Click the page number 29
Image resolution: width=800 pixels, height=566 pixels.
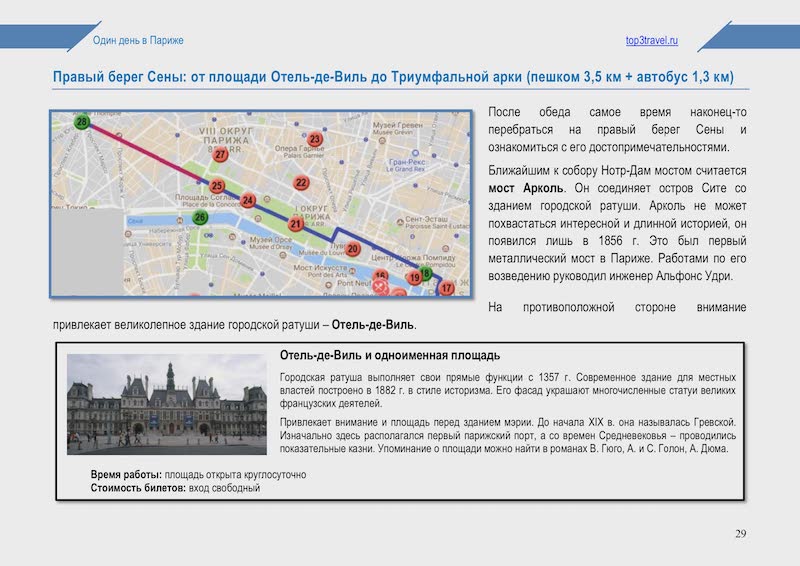(741, 533)
